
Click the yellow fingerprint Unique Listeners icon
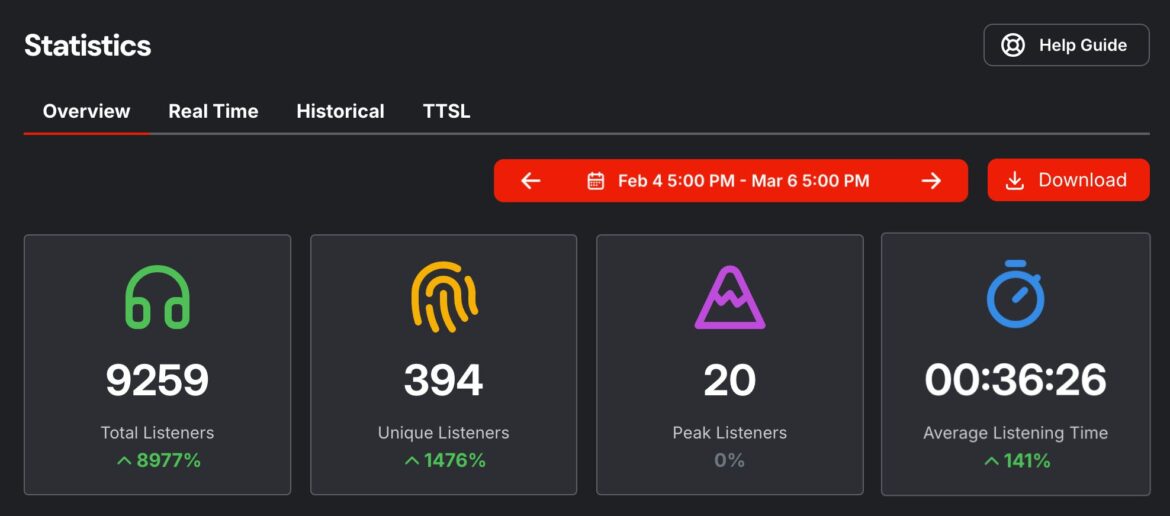(x=443, y=297)
